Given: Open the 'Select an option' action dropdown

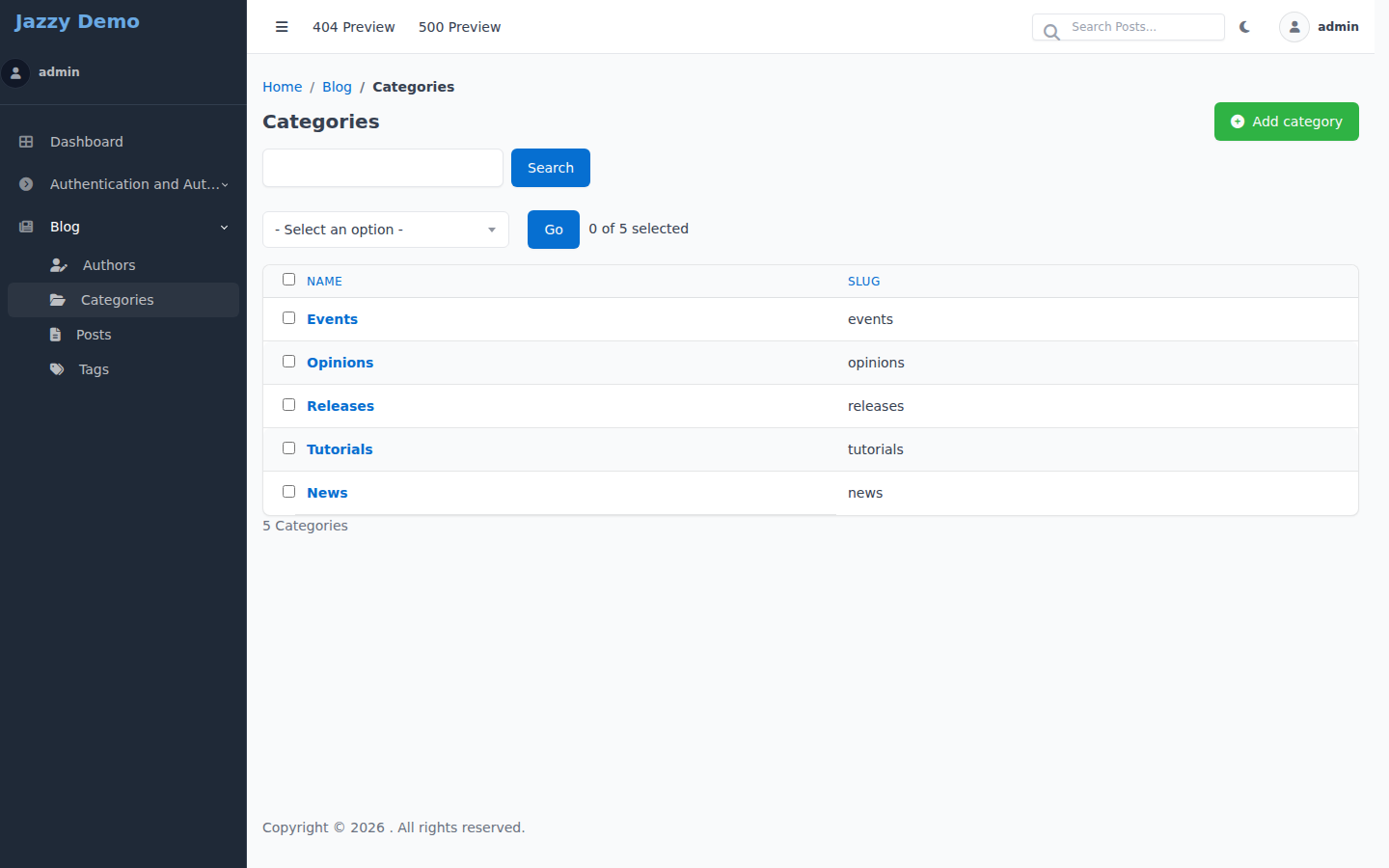Looking at the screenshot, I should click(386, 230).
